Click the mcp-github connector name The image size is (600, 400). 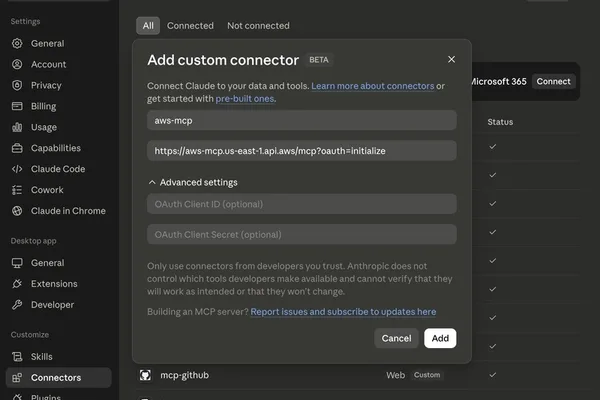184,375
